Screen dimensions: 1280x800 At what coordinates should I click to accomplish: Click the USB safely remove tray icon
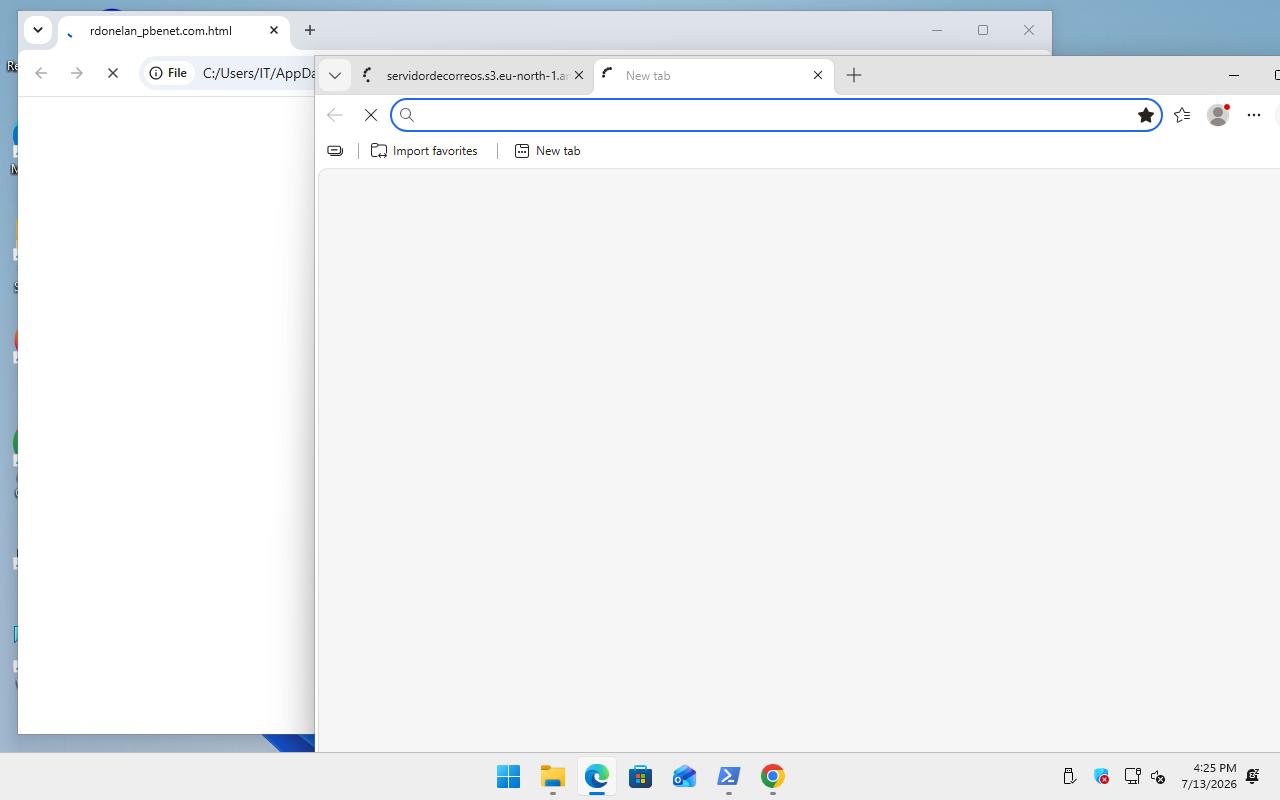click(x=1069, y=776)
